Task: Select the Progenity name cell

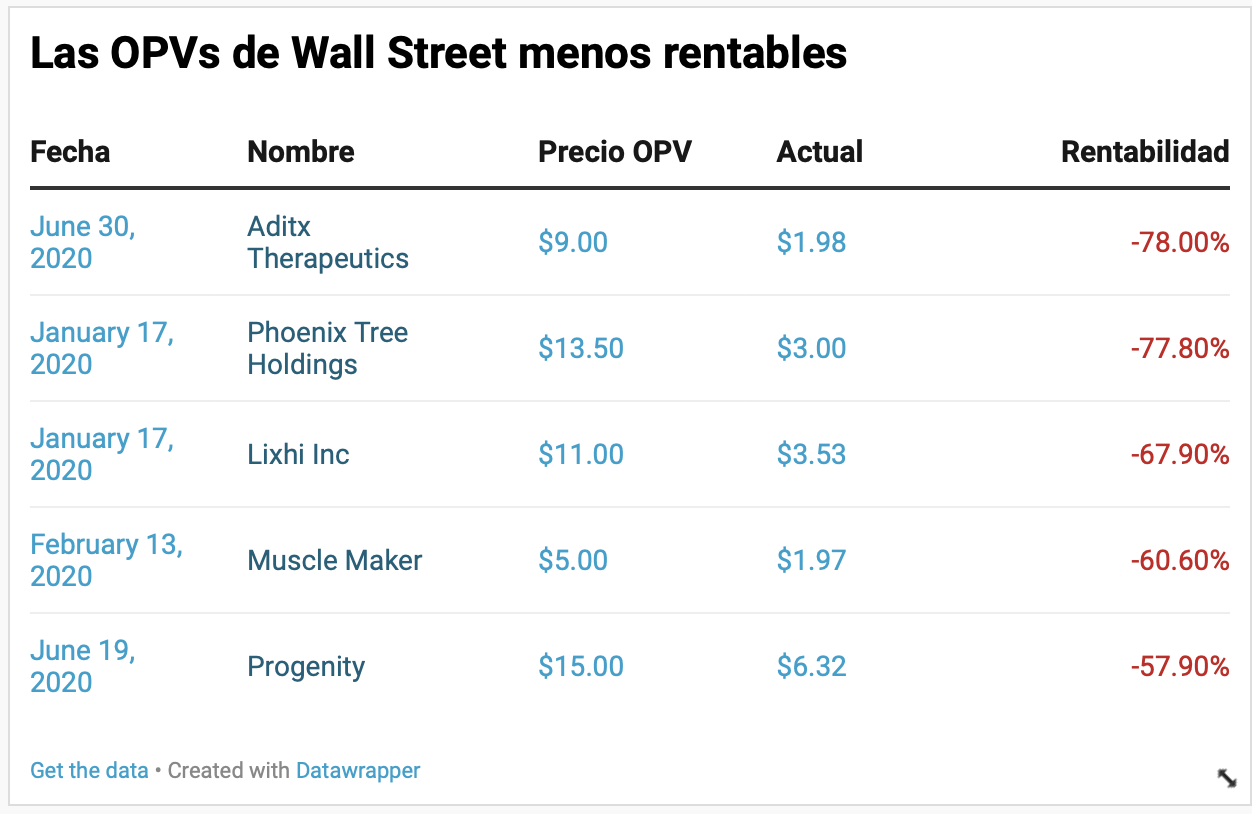Action: point(306,667)
